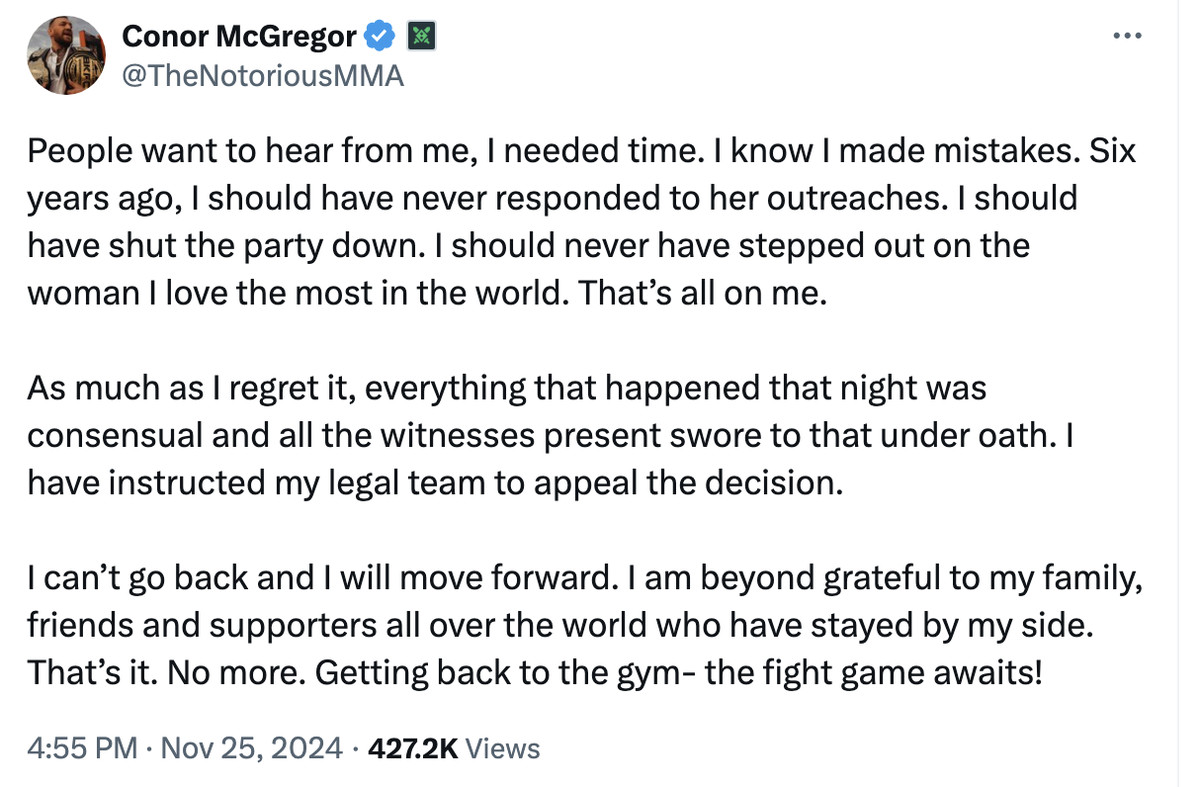Click the green affiliate badge icon
1200x787 pixels.
[421, 37]
